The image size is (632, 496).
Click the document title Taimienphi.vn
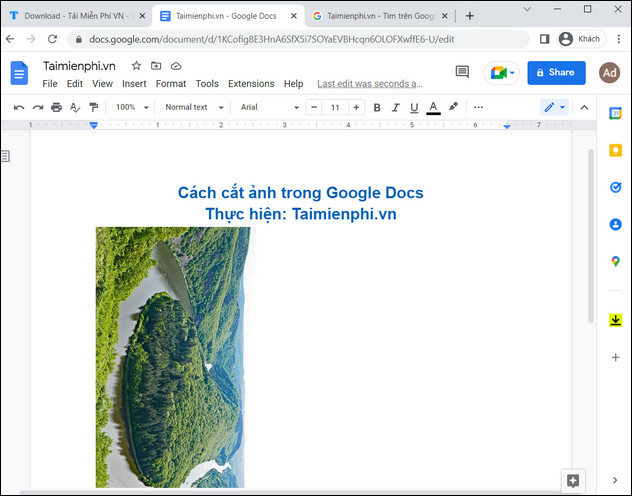coord(79,66)
